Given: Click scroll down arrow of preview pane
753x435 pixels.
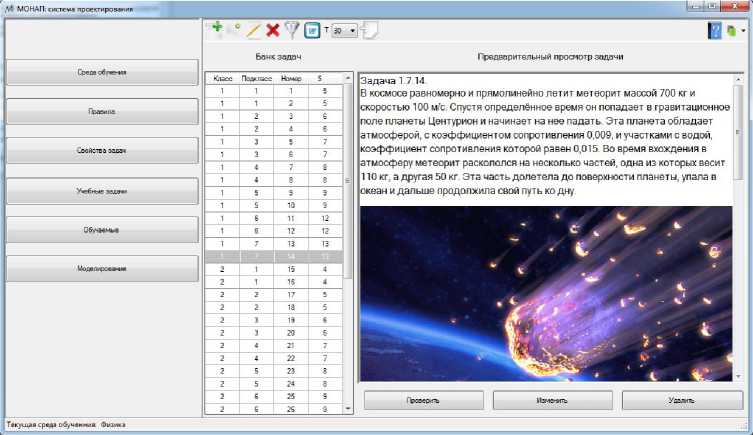Looking at the screenshot, I should [739, 377].
